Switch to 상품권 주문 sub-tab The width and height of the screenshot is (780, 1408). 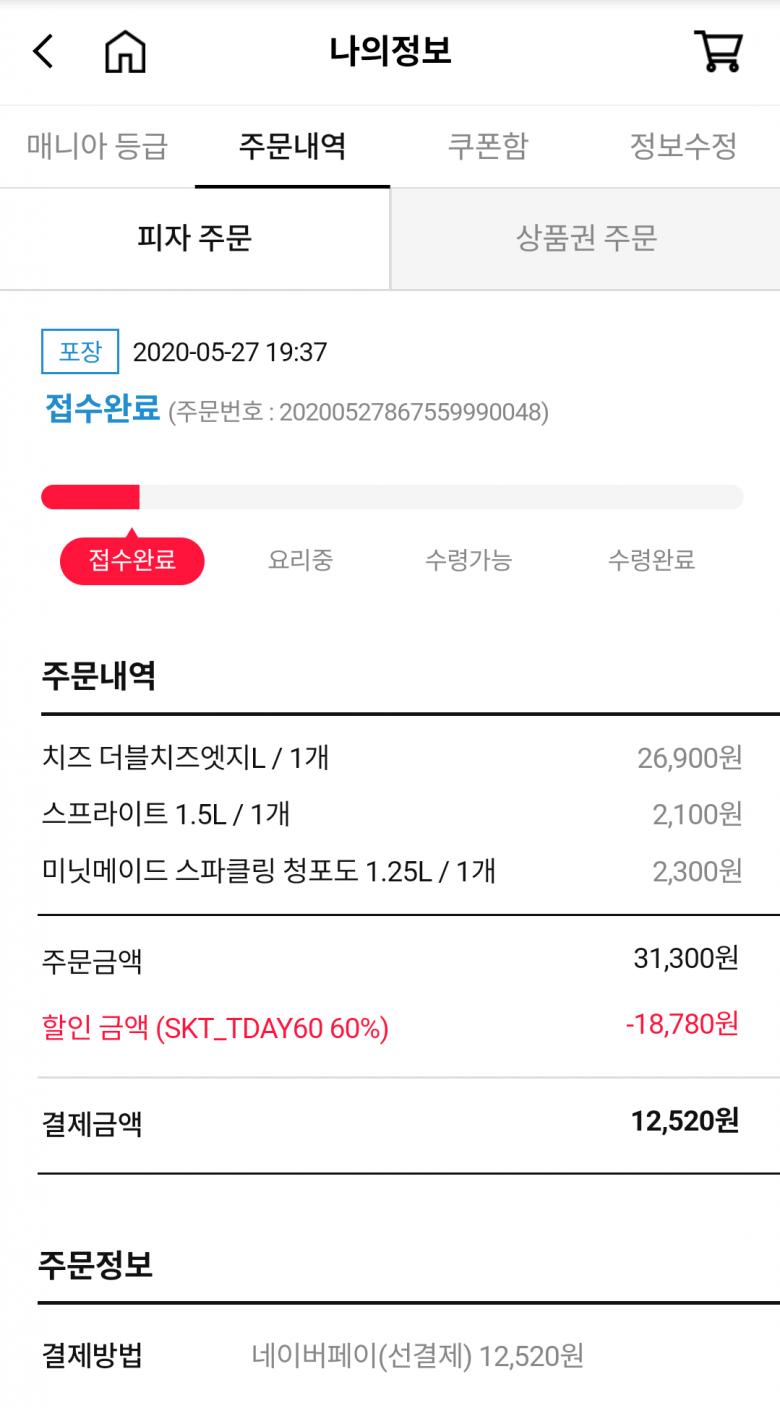coord(586,238)
